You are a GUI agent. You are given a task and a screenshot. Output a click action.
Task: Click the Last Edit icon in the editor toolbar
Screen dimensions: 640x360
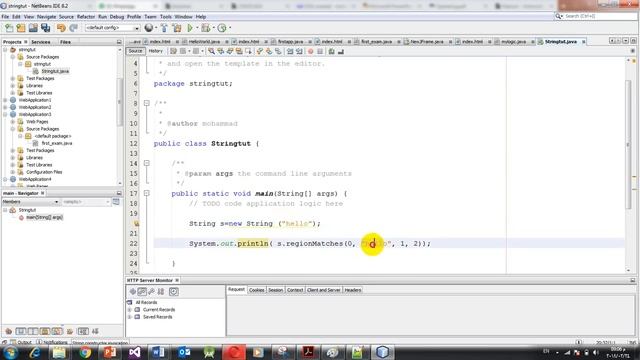click(x=173, y=51)
